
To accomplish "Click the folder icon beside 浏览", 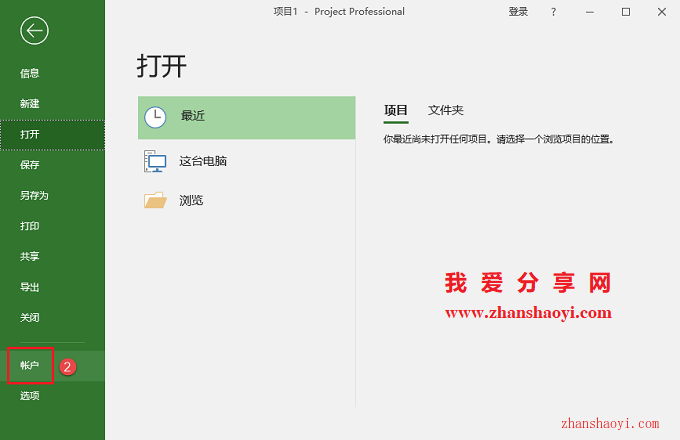I will pos(155,200).
